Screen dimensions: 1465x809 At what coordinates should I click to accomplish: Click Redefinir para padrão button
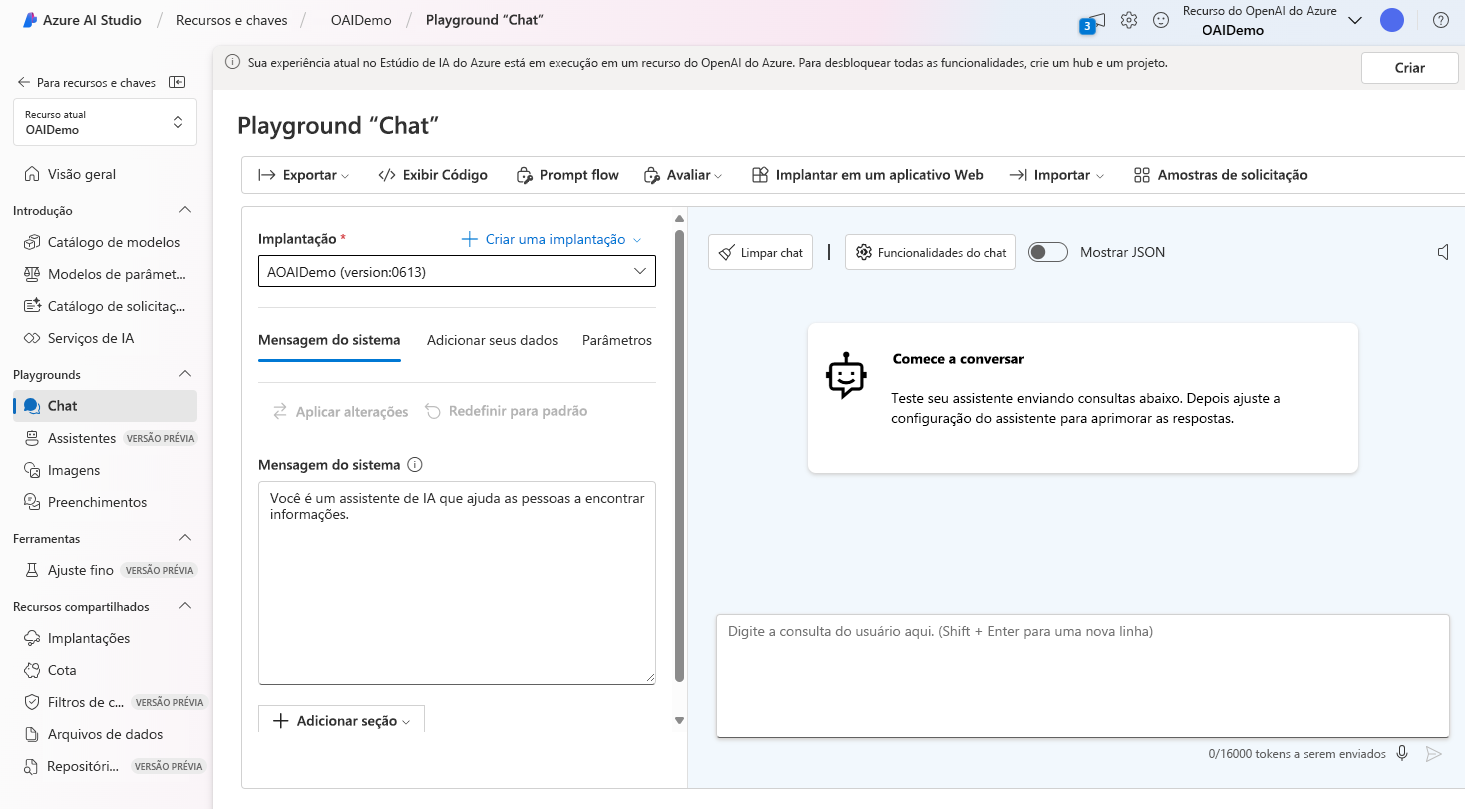(x=506, y=411)
